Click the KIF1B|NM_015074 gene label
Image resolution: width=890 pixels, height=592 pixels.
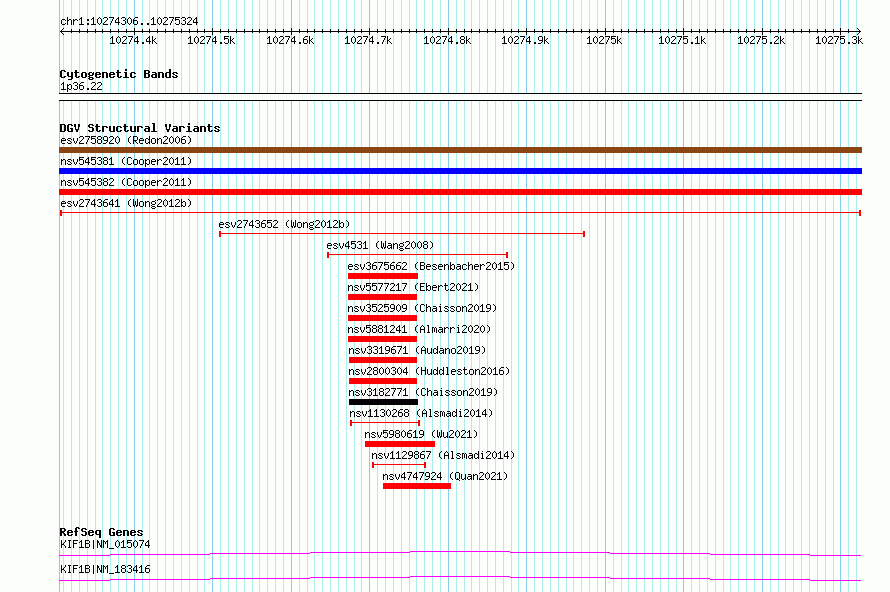105,544
